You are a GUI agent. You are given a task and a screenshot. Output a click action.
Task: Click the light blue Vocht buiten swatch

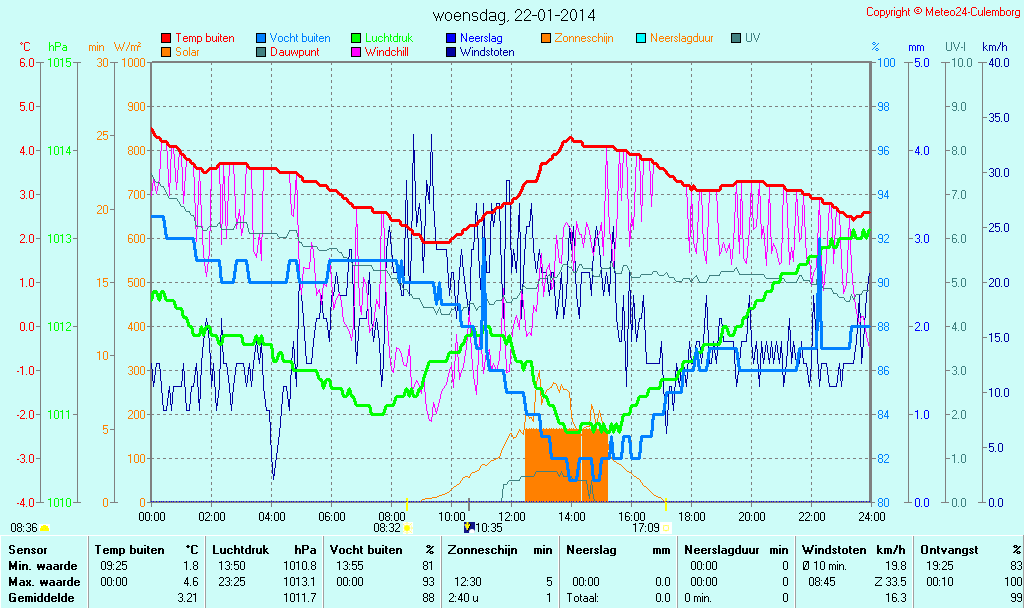pyautogui.click(x=261, y=38)
